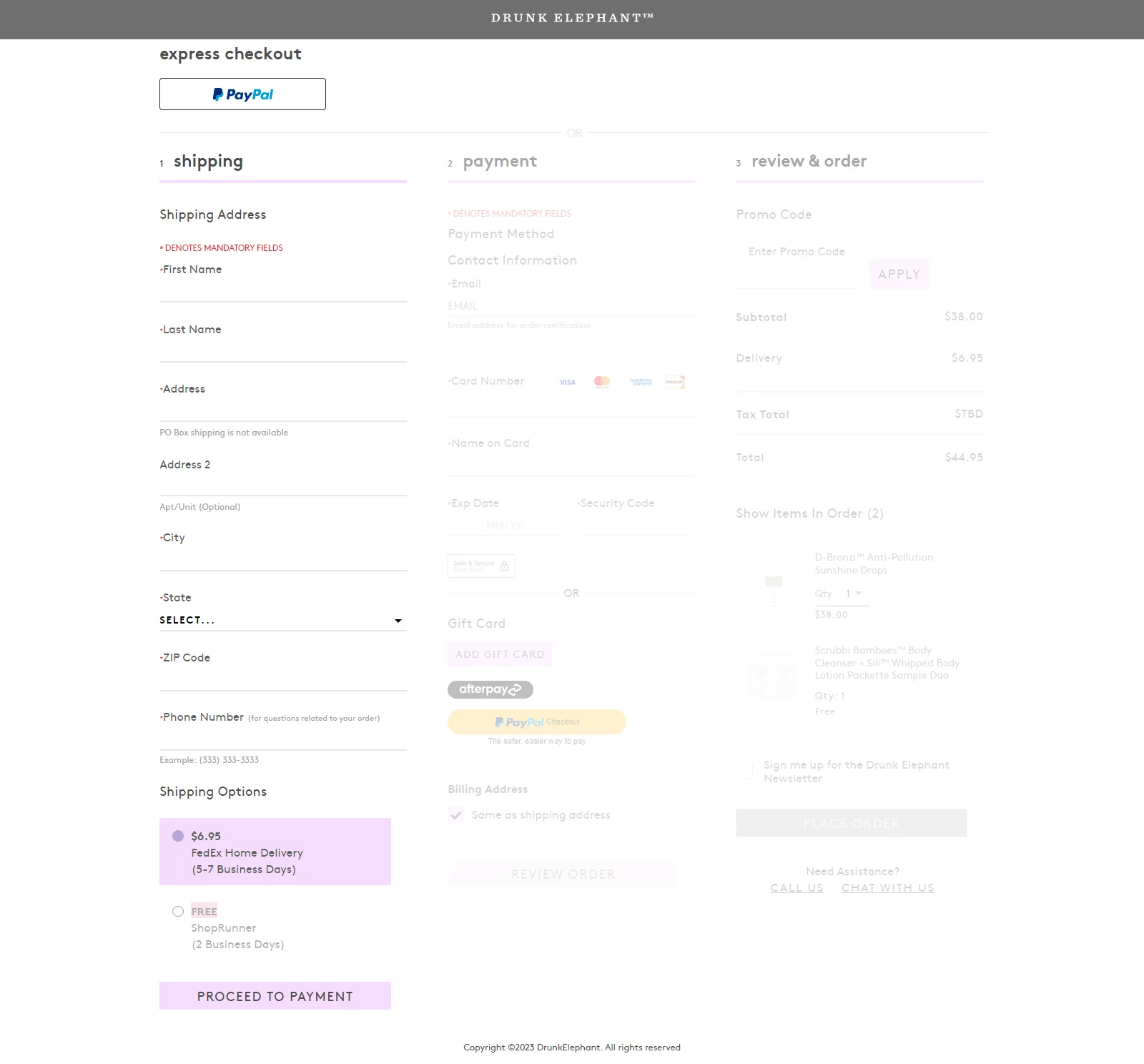Image resolution: width=1144 pixels, height=1064 pixels.
Task: Click Scrubbi Bamboes Body Cleanser product name
Action: (887, 663)
